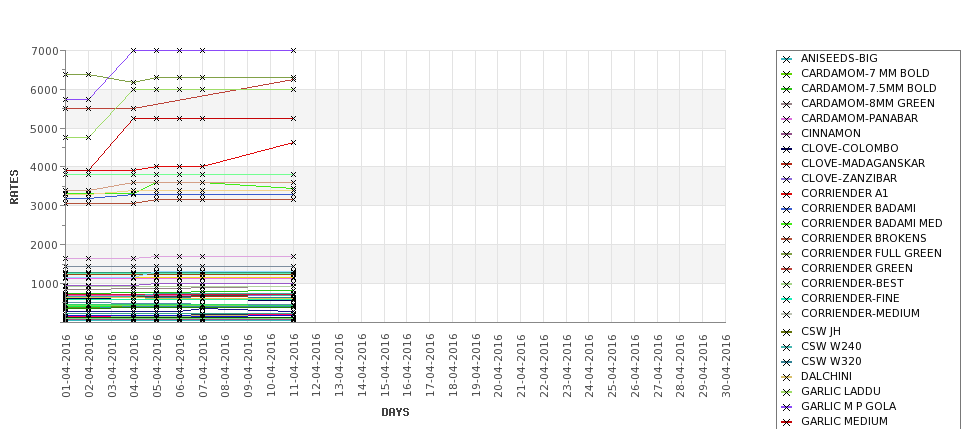Image resolution: width=975 pixels, height=429 pixels.
Task: Click the GARLIC M P GOLA legend marker
Action: point(787,407)
